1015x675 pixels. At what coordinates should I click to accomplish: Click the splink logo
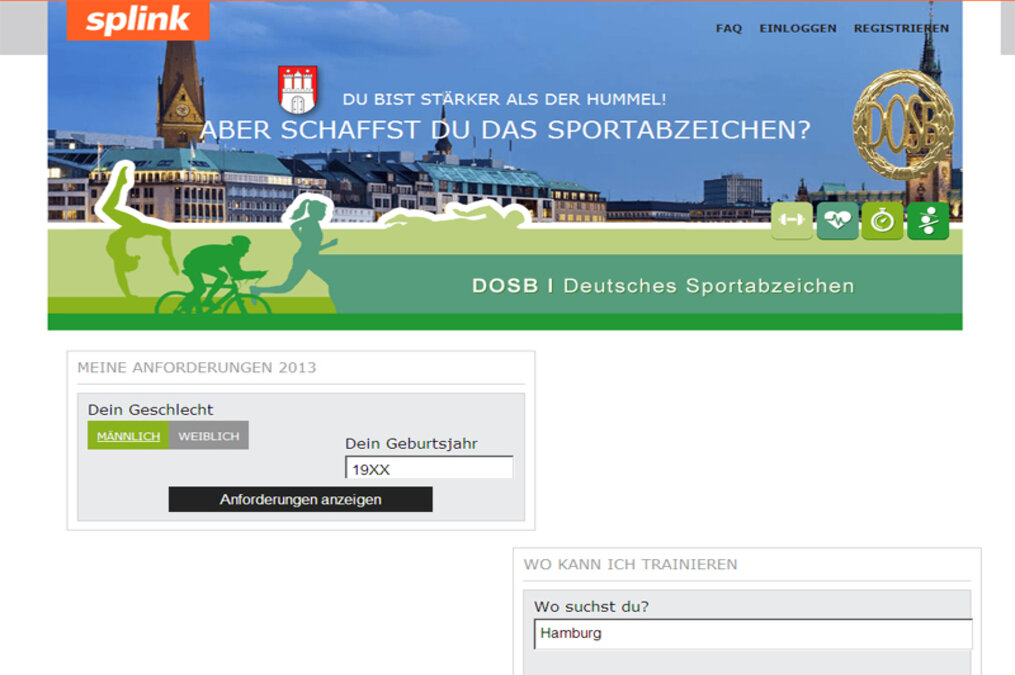[x=138, y=21]
